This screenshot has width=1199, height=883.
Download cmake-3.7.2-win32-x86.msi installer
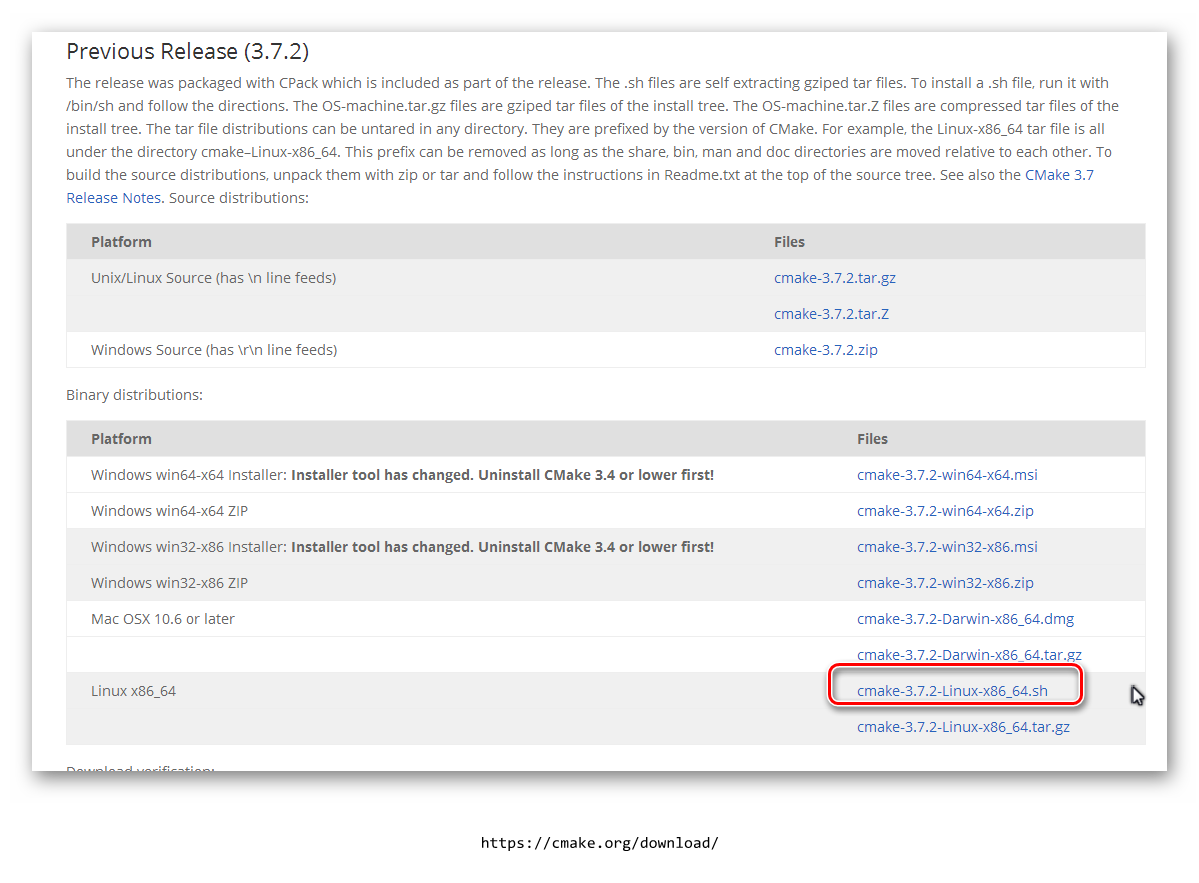tap(947, 547)
